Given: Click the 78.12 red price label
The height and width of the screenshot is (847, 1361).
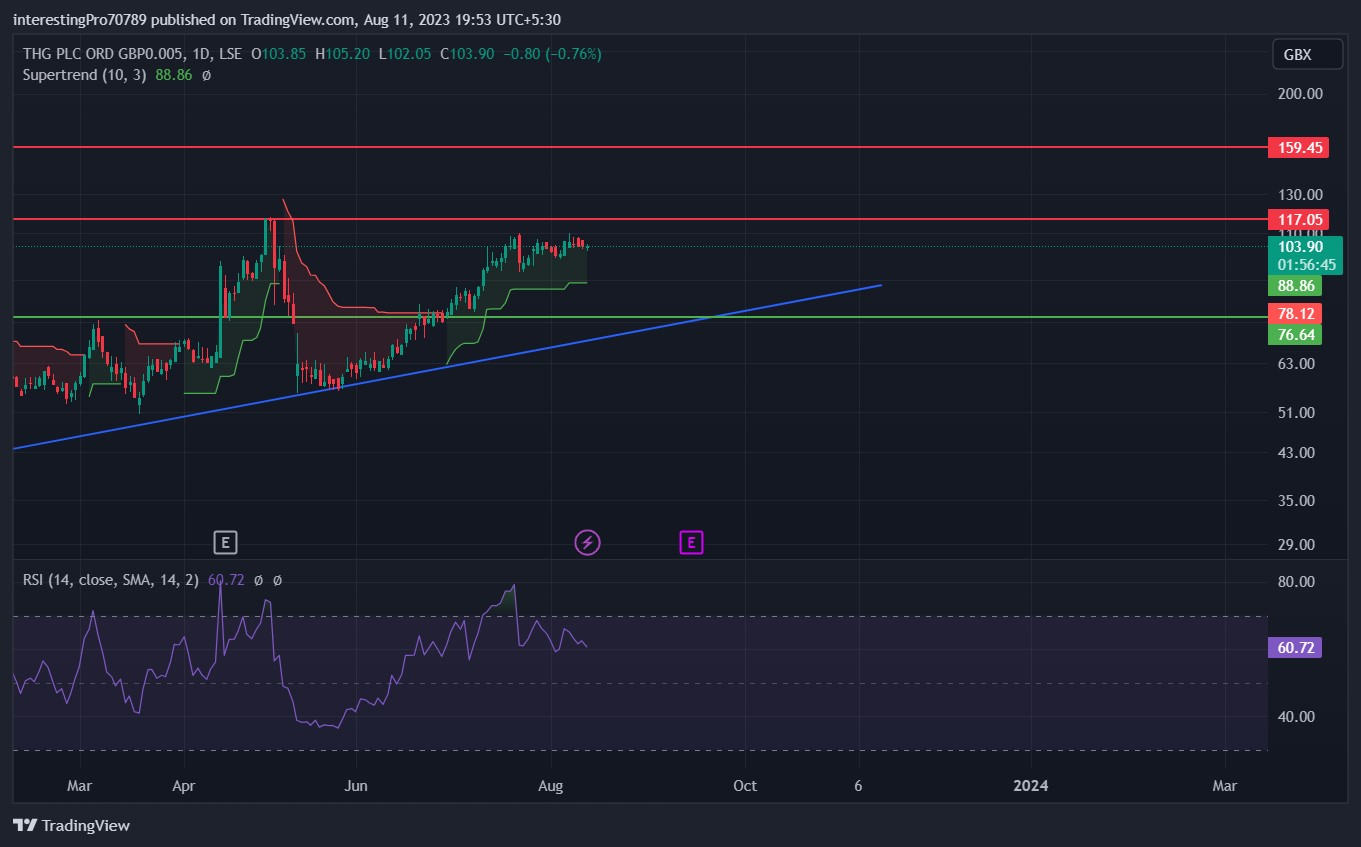Looking at the screenshot, I should click(1294, 313).
